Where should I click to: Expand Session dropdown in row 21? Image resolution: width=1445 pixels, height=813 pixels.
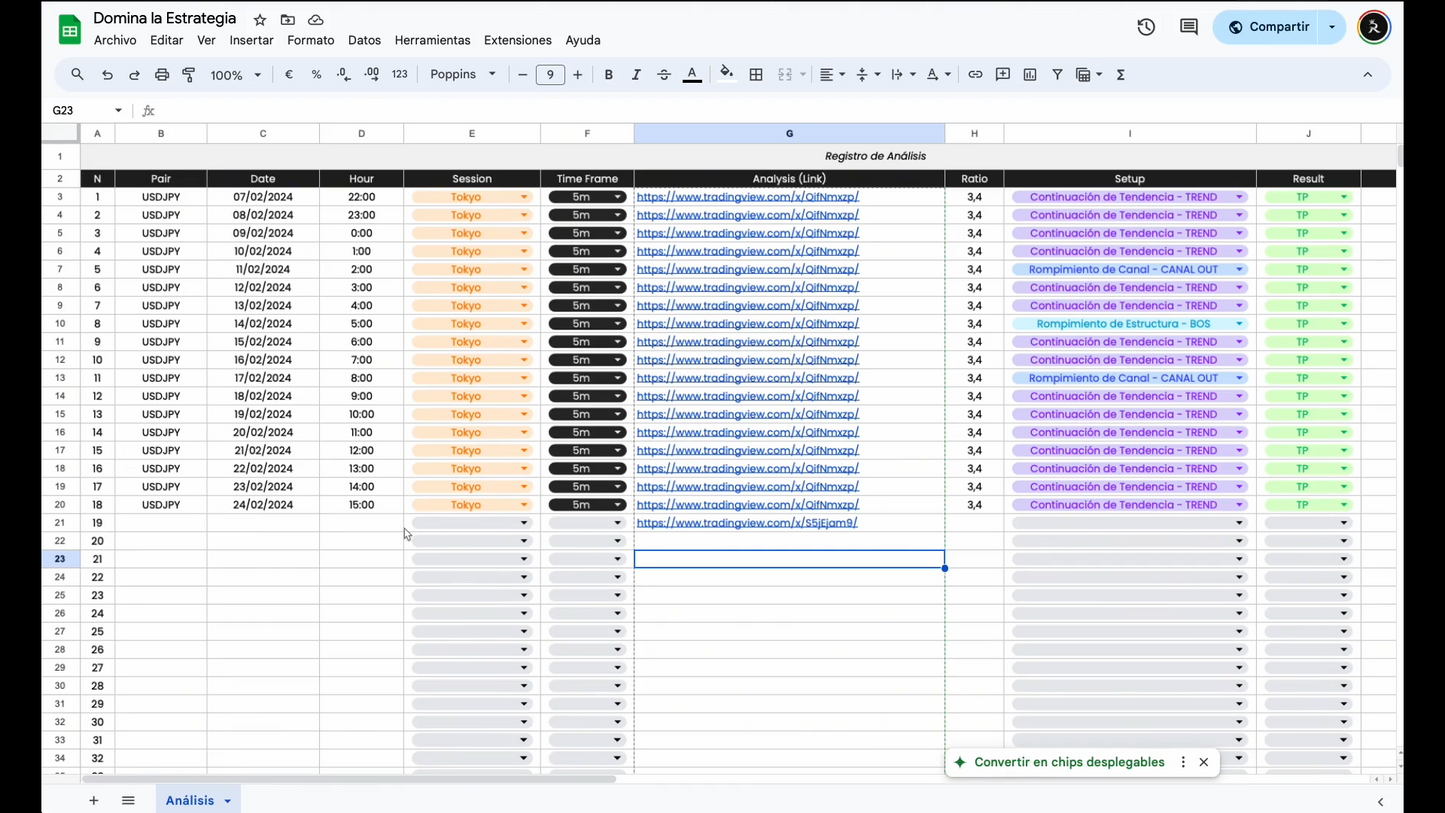tap(523, 523)
